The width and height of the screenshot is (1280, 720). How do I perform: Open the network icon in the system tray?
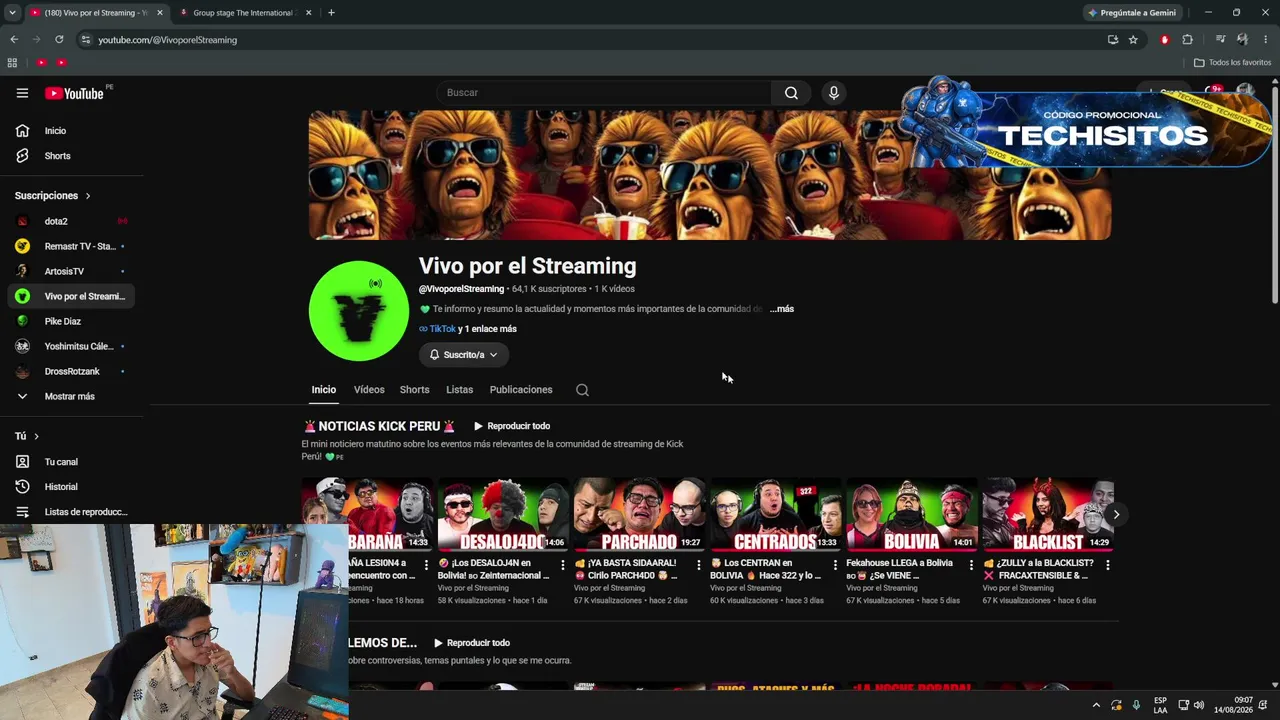point(1183,705)
